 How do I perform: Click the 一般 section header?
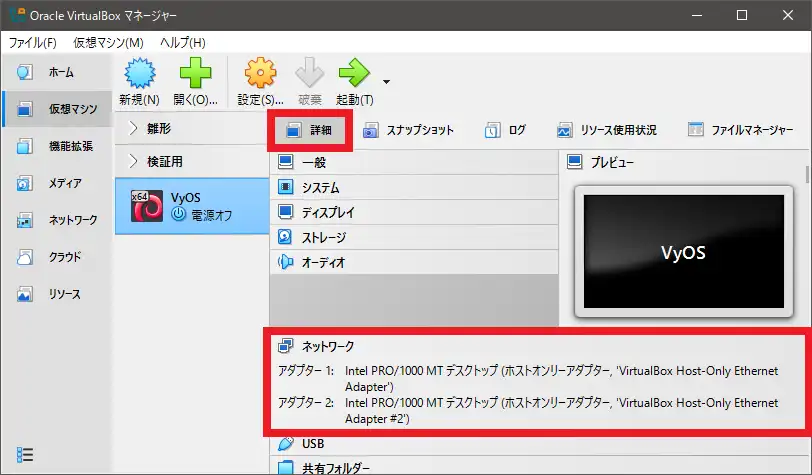(x=414, y=162)
